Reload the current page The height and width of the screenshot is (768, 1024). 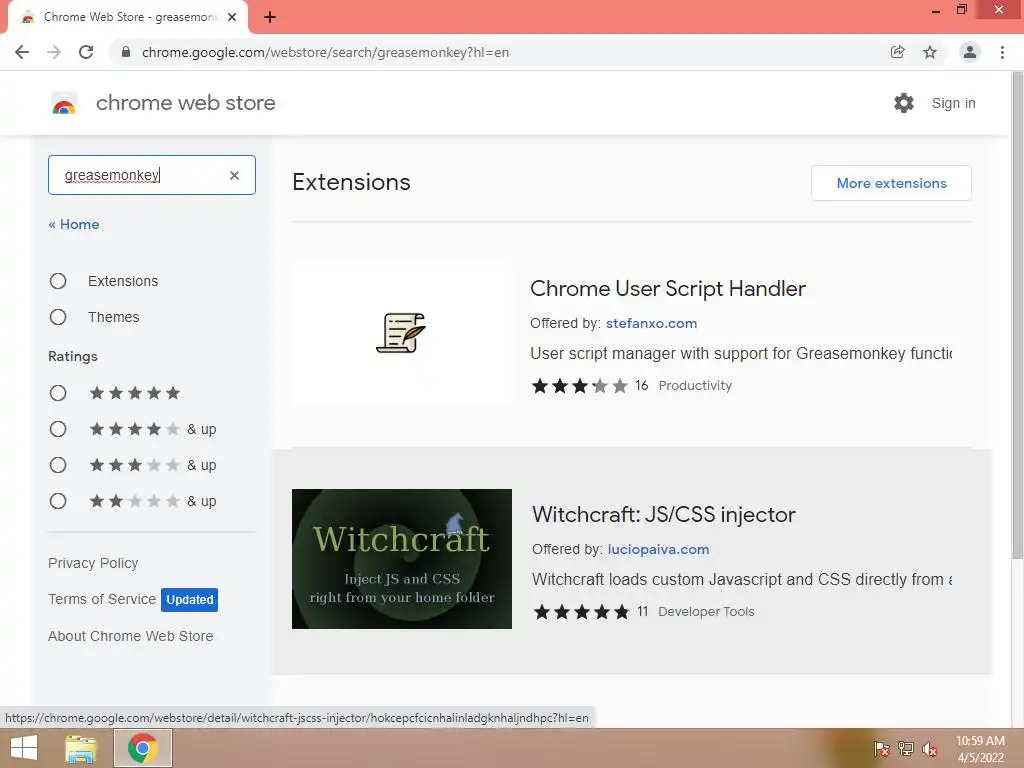point(86,52)
